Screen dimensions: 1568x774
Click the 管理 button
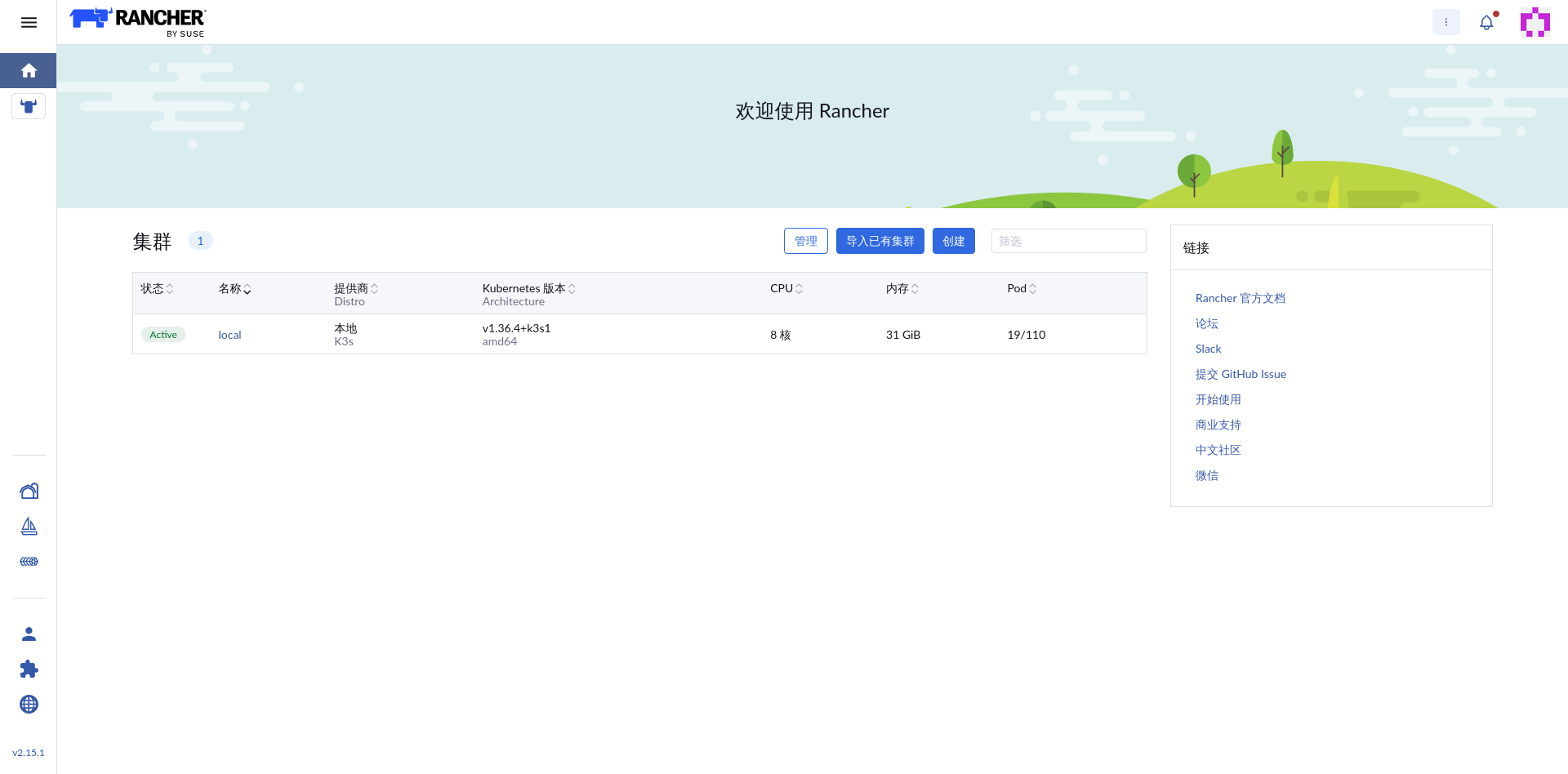[806, 241]
